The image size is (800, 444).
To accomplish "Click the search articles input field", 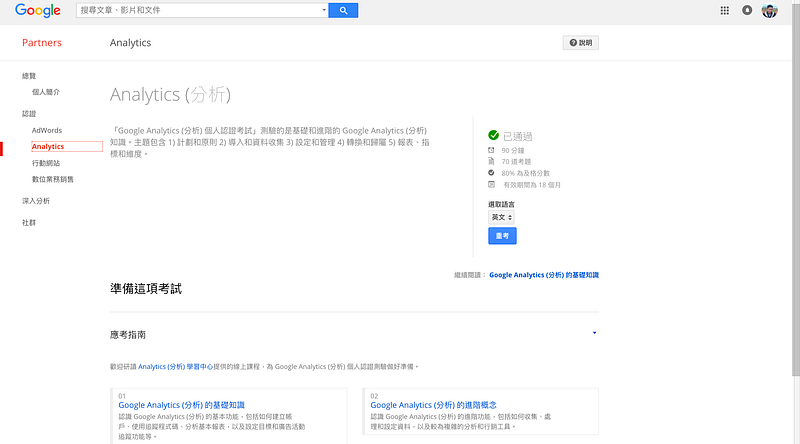I will coord(199,10).
